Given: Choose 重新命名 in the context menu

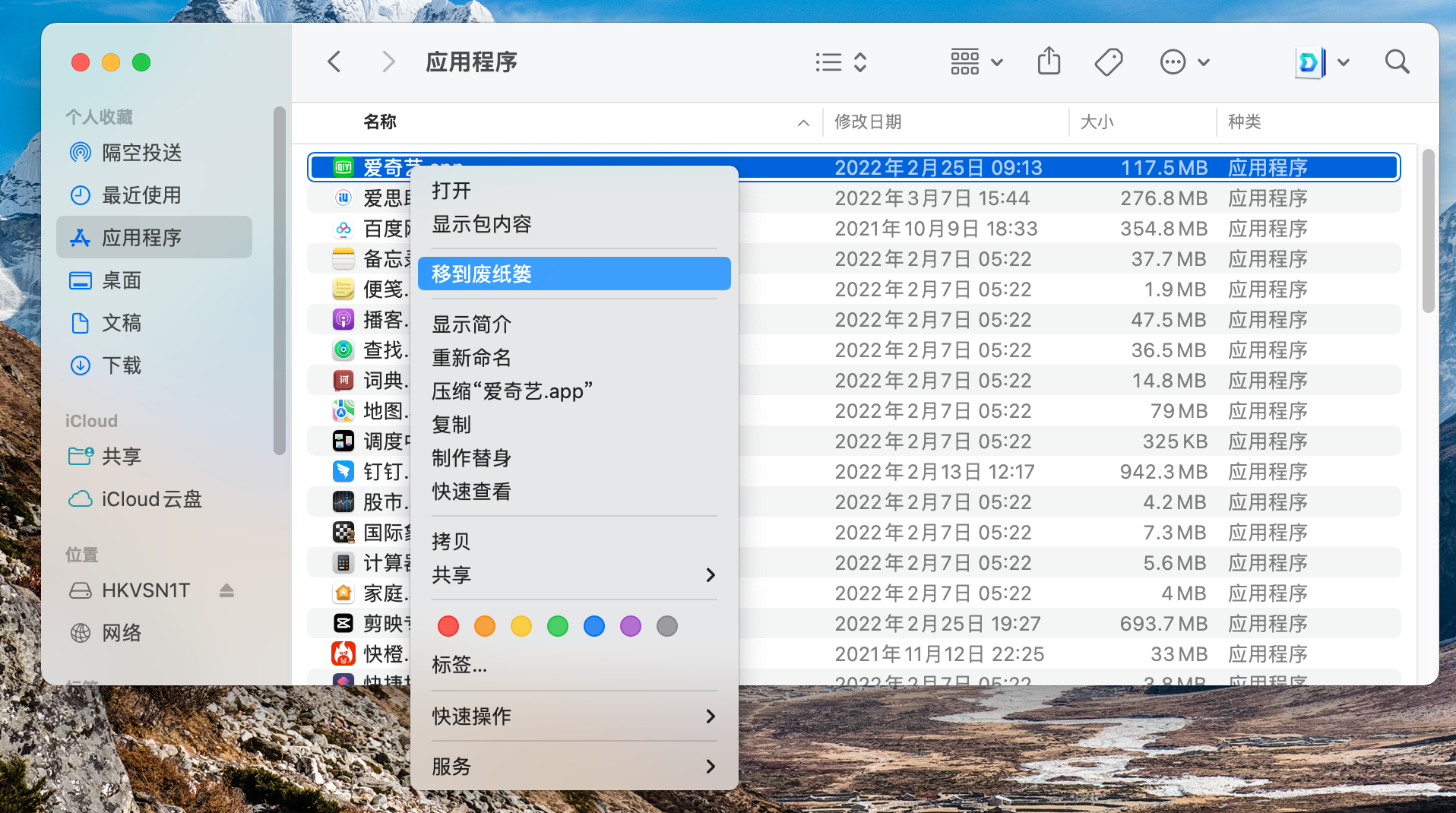Looking at the screenshot, I should (x=574, y=358).
